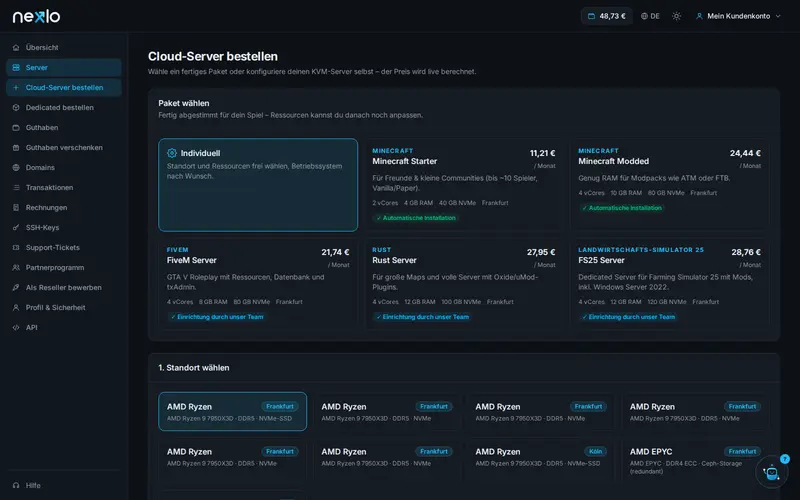Click Frankfurt badge on AMD EPYC card
The height and width of the screenshot is (500, 800).
(742, 452)
